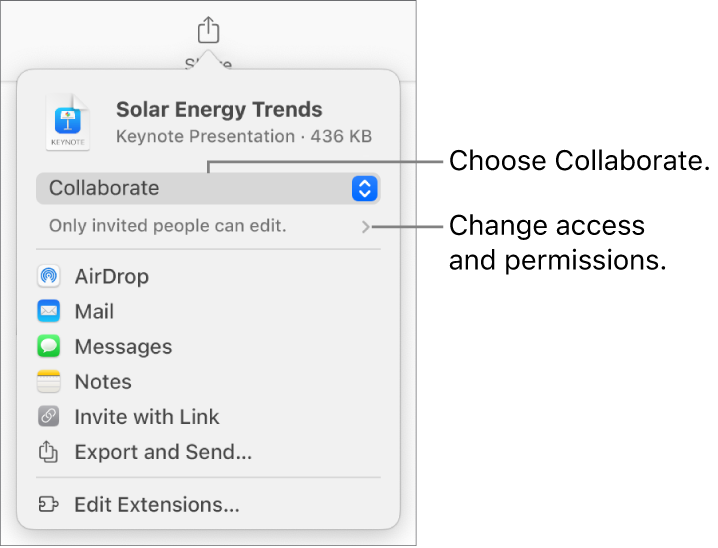Choose Invite with Link option

tap(147, 417)
